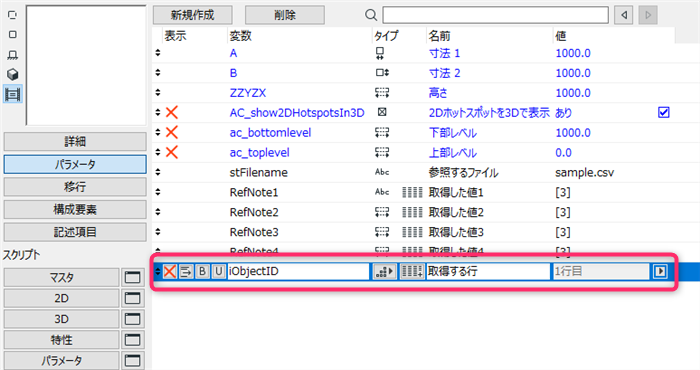Toggle child indent on iObjectID row
The width and height of the screenshot is (700, 370).
[x=186, y=271]
